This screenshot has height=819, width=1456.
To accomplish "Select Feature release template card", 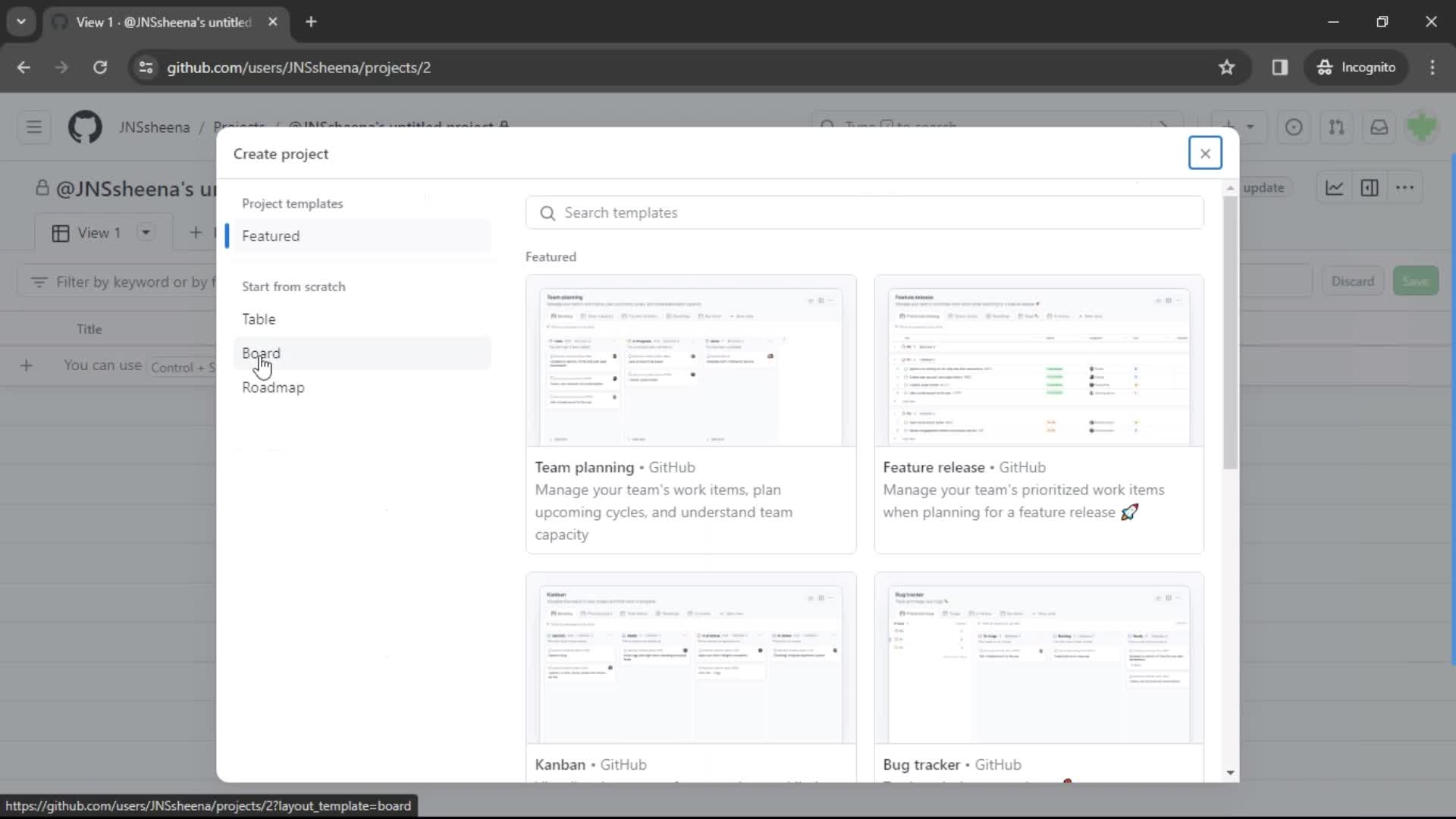I will tap(1040, 414).
